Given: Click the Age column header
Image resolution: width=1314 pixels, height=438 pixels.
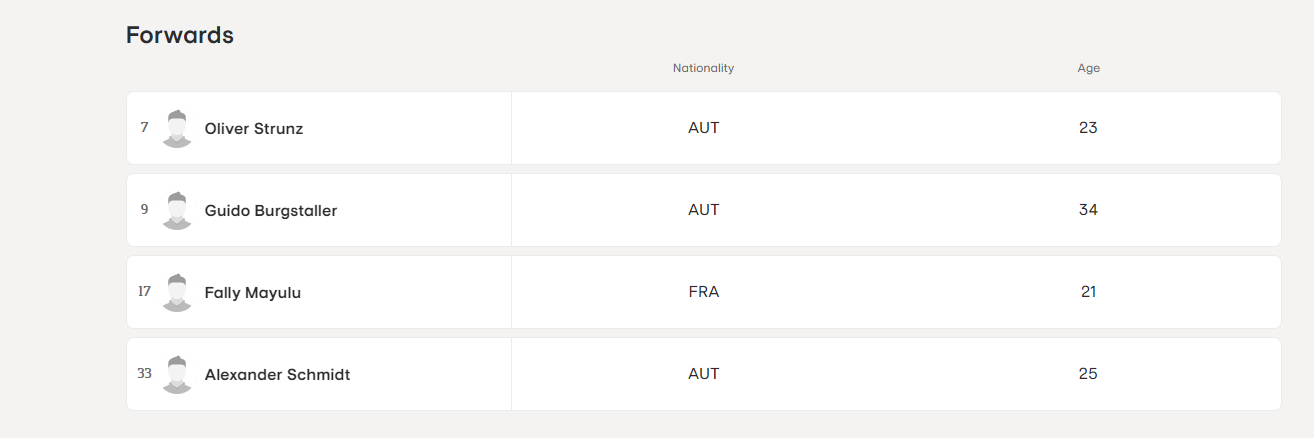Looking at the screenshot, I should coord(1088,68).
